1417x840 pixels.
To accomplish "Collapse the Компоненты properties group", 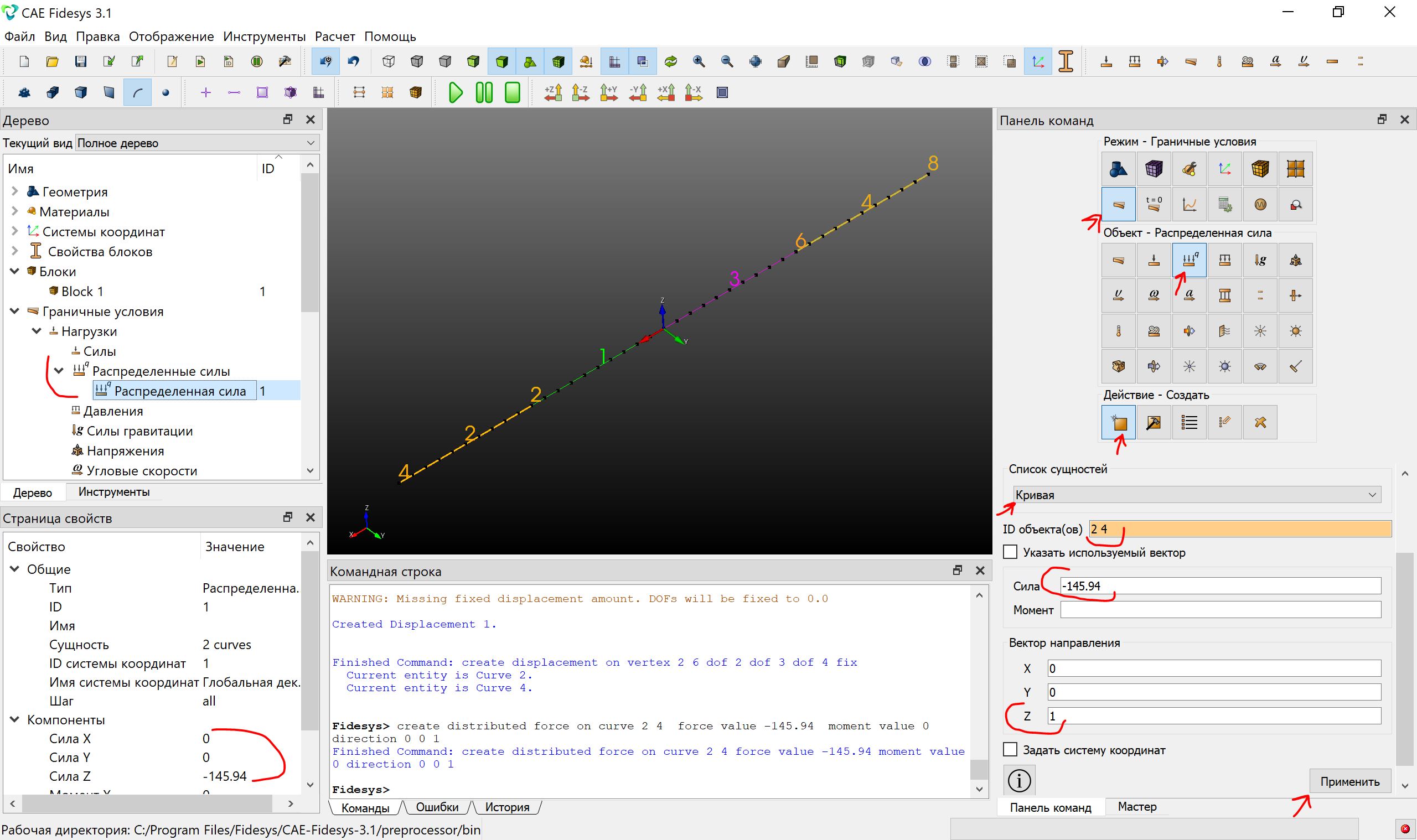I will (x=15, y=719).
